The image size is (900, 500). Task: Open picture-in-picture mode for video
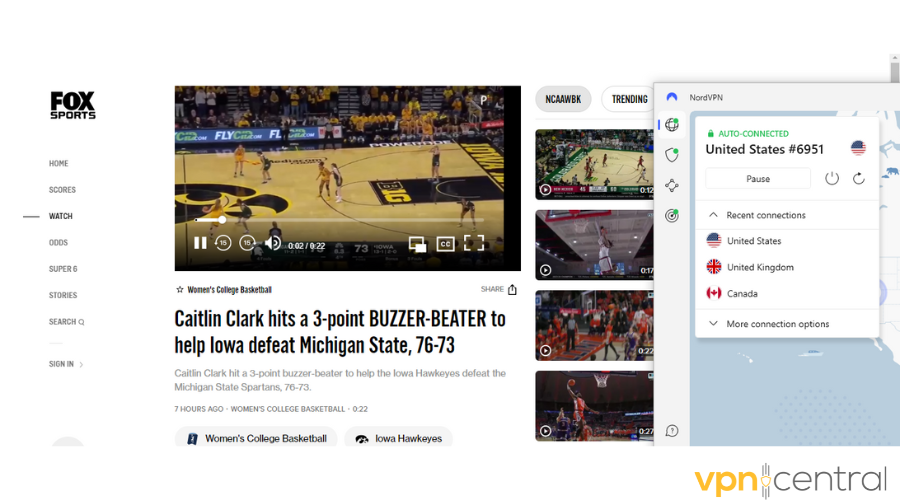click(417, 245)
